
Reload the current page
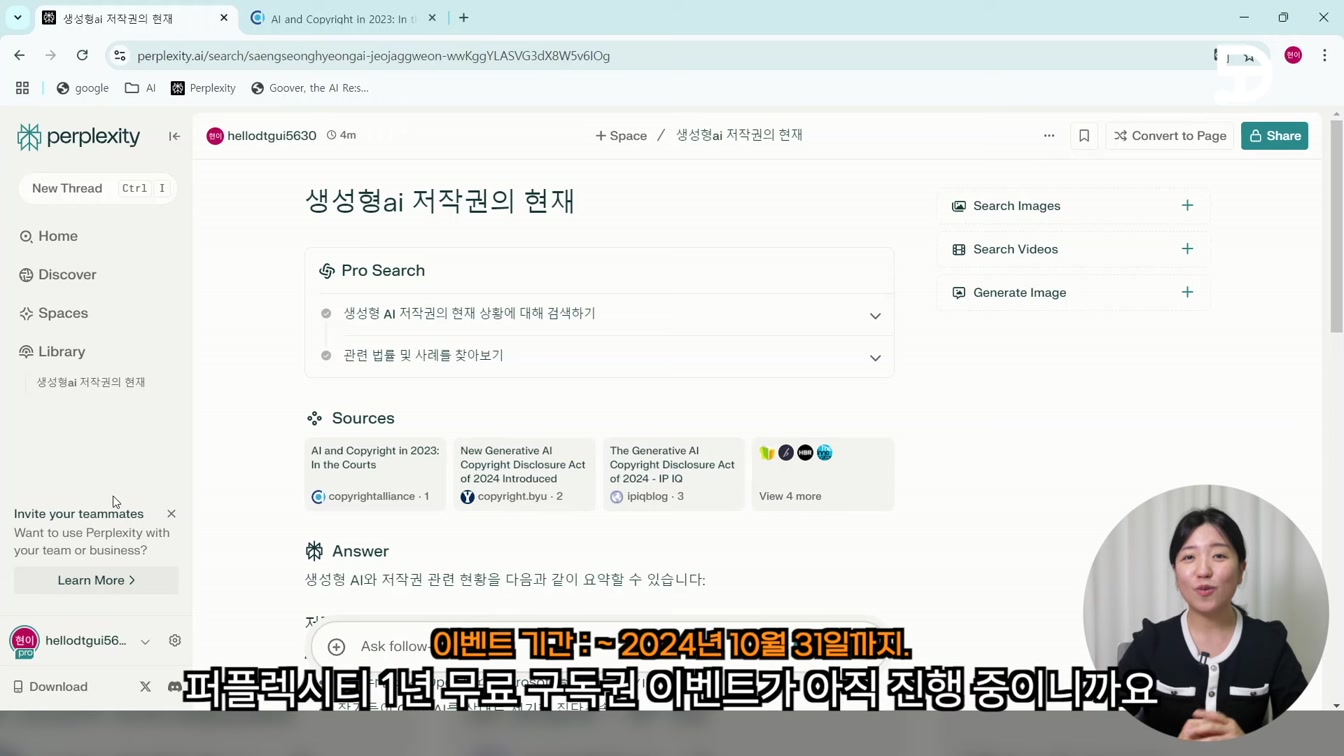(82, 56)
